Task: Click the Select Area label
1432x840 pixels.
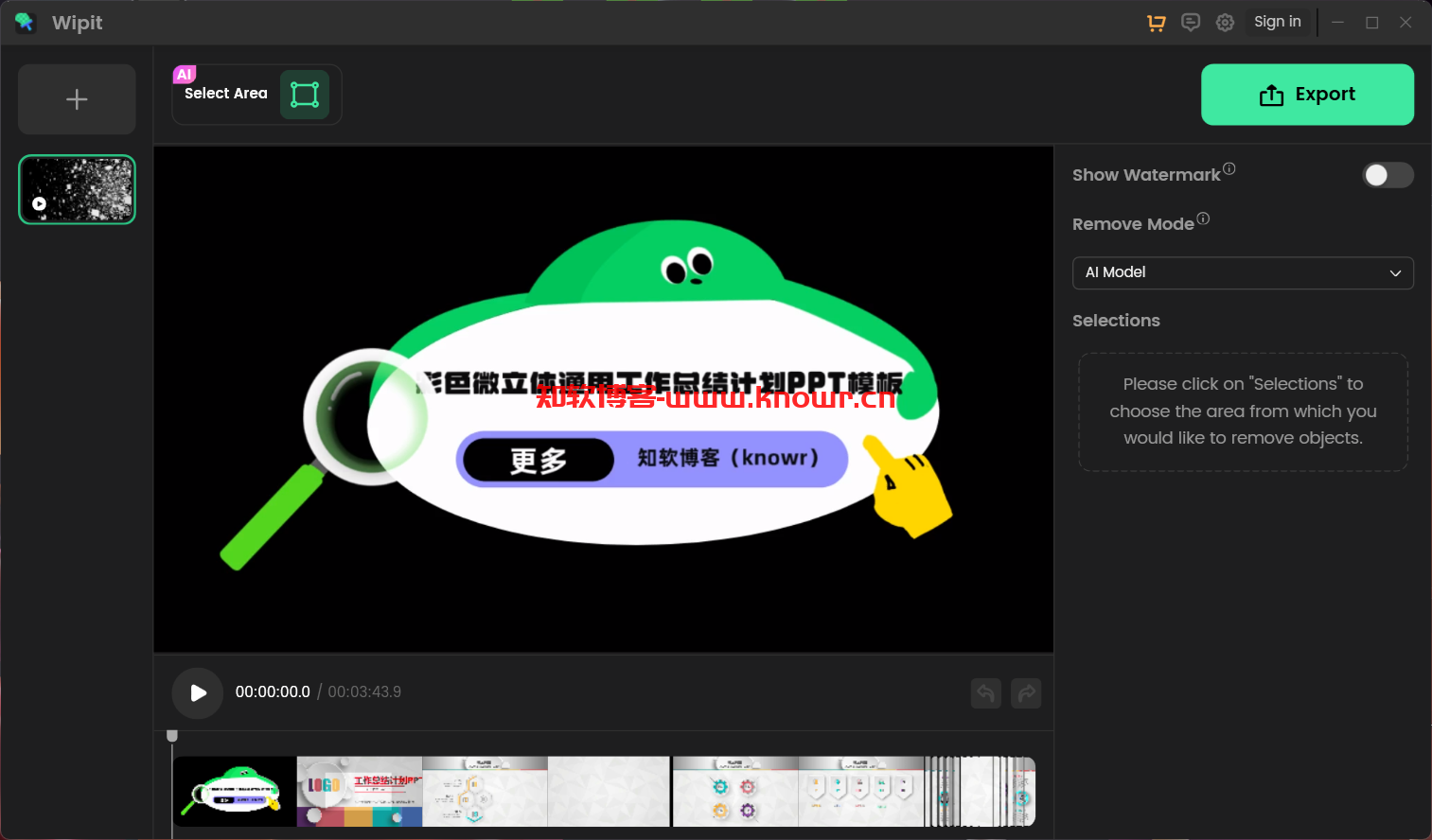Action: (x=226, y=94)
